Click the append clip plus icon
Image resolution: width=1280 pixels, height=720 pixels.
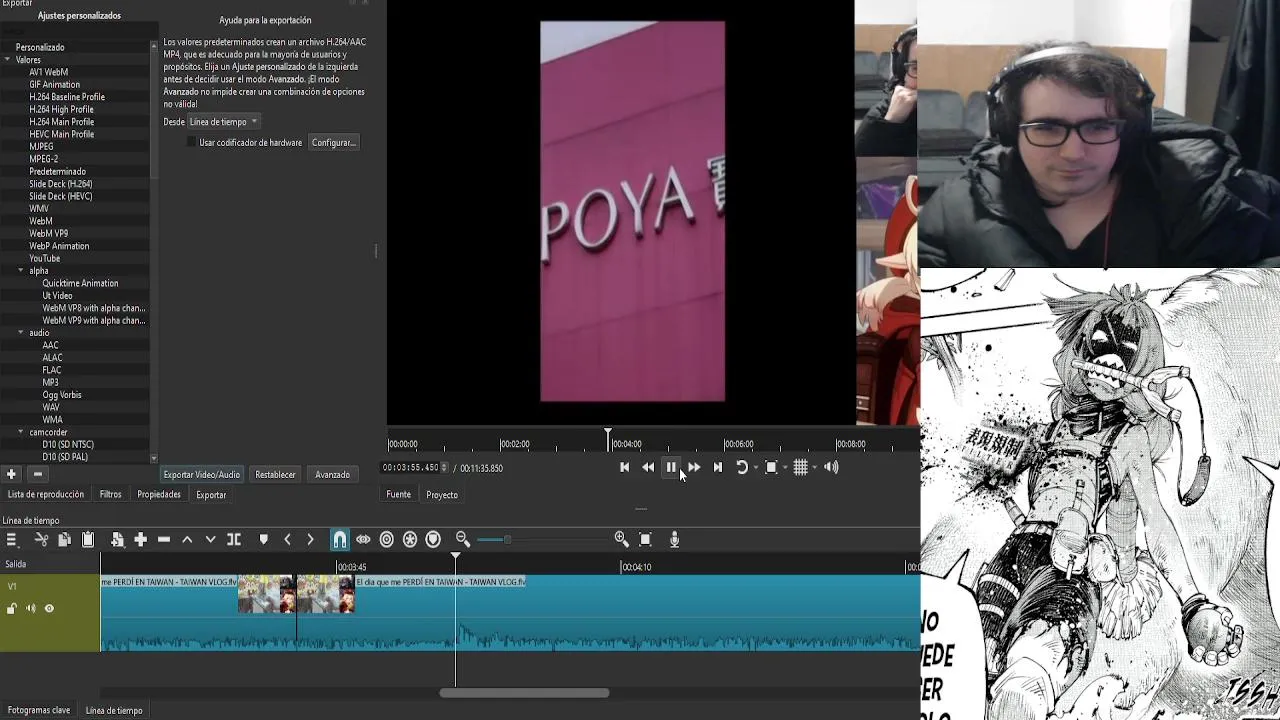pos(141,540)
